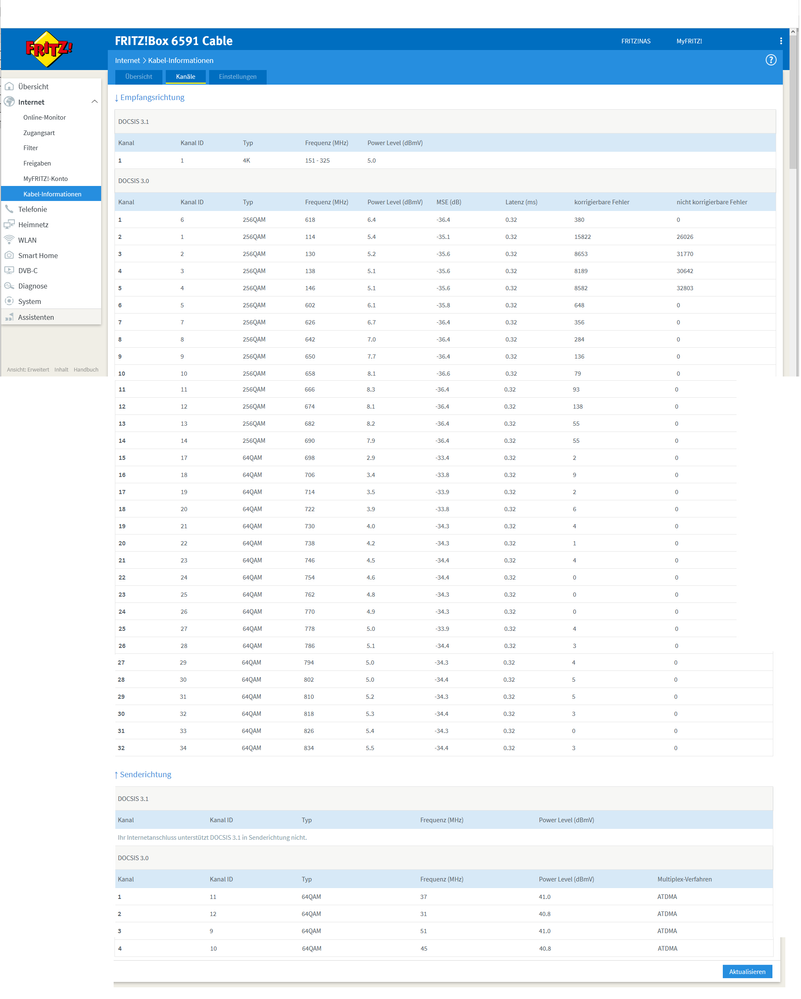This screenshot has width=801, height=999.
Task: Click the 4K type cell
Action: point(247,161)
